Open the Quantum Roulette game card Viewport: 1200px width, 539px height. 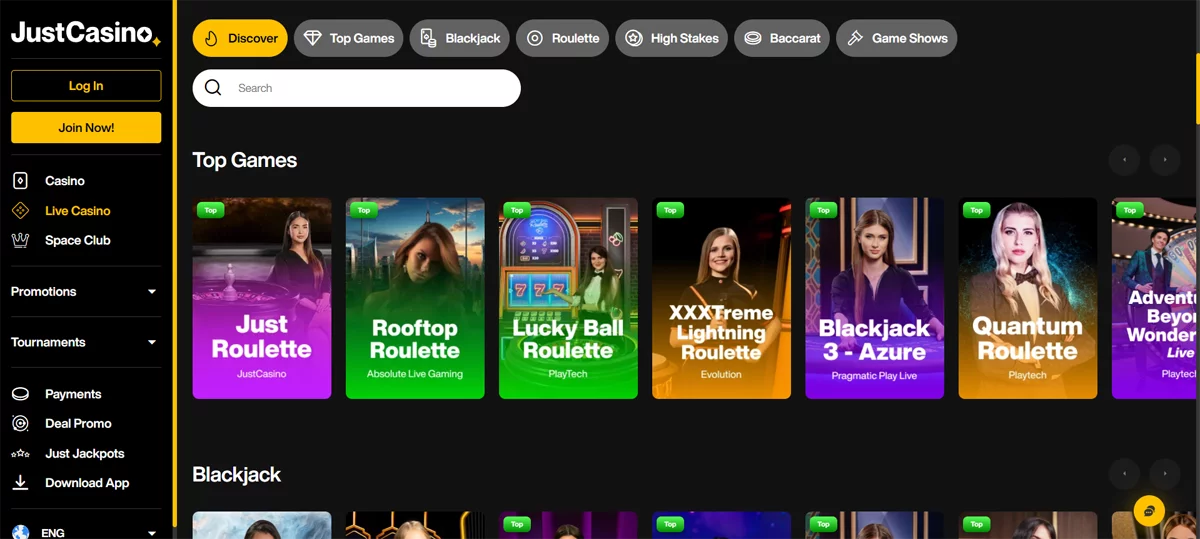(x=1028, y=298)
